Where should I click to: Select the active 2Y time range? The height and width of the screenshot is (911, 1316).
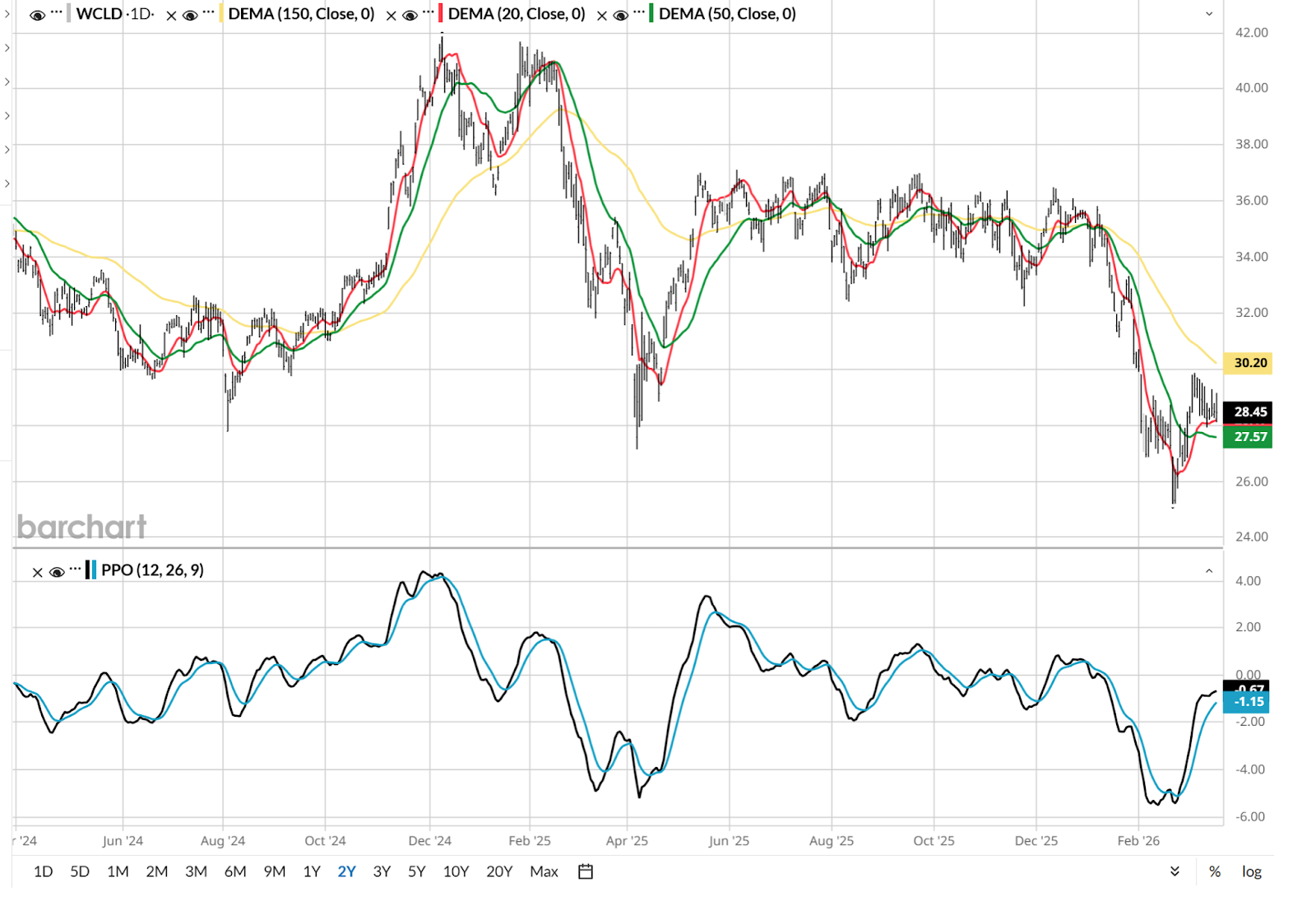coord(346,871)
